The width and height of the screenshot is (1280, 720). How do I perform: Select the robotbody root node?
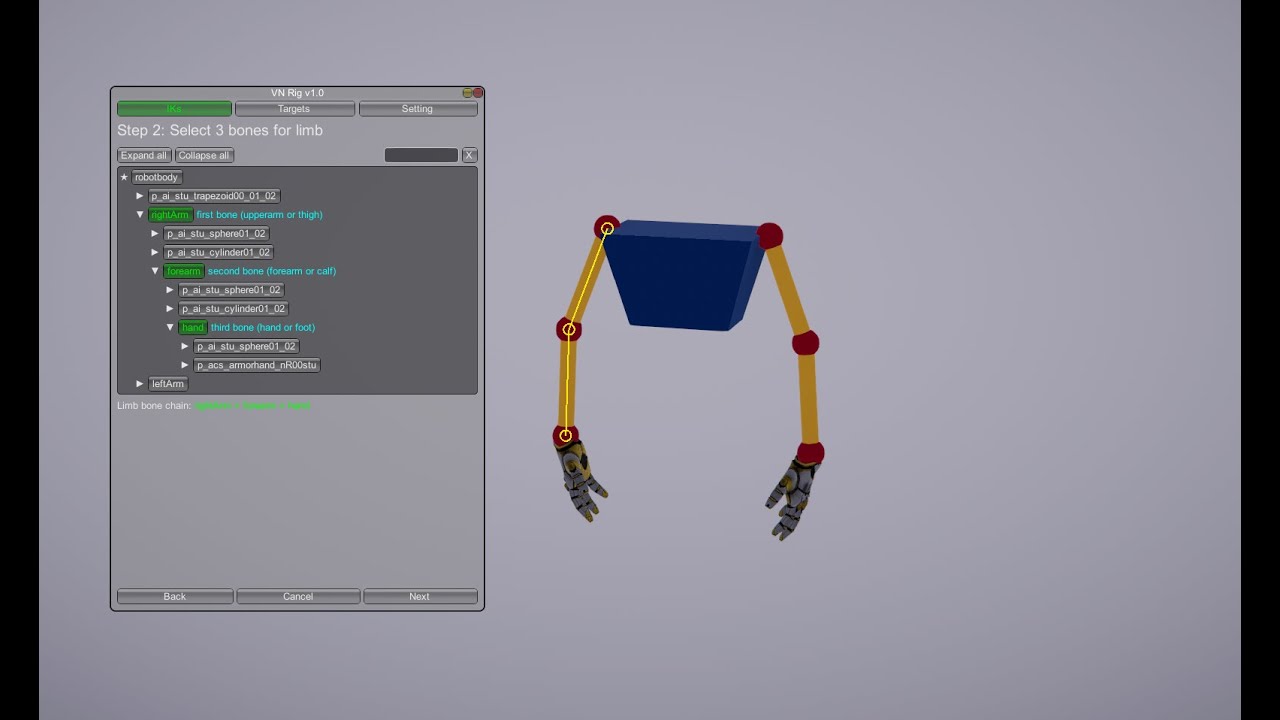[x=156, y=177]
